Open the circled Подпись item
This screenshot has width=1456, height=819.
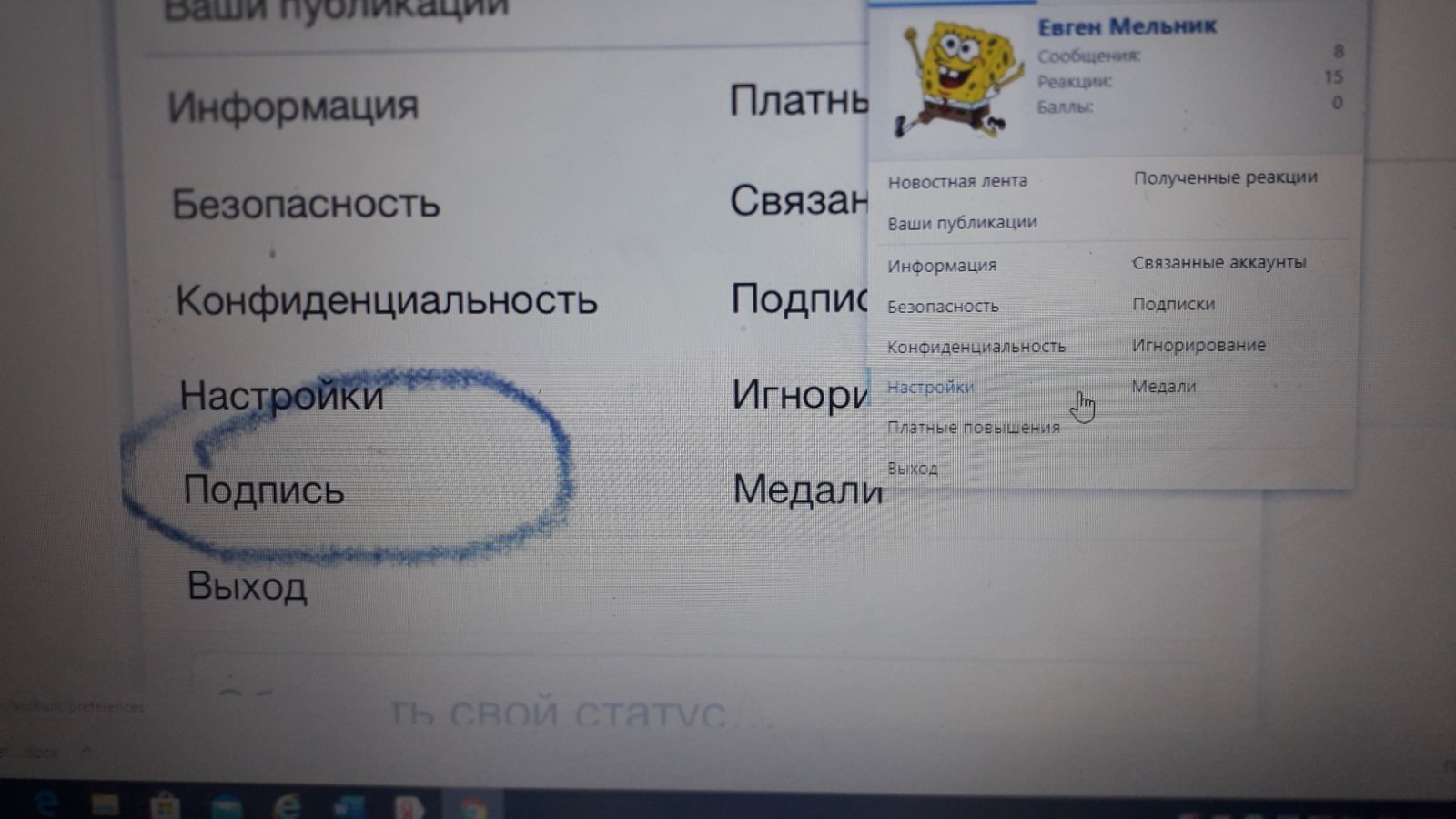pyautogui.click(x=264, y=490)
